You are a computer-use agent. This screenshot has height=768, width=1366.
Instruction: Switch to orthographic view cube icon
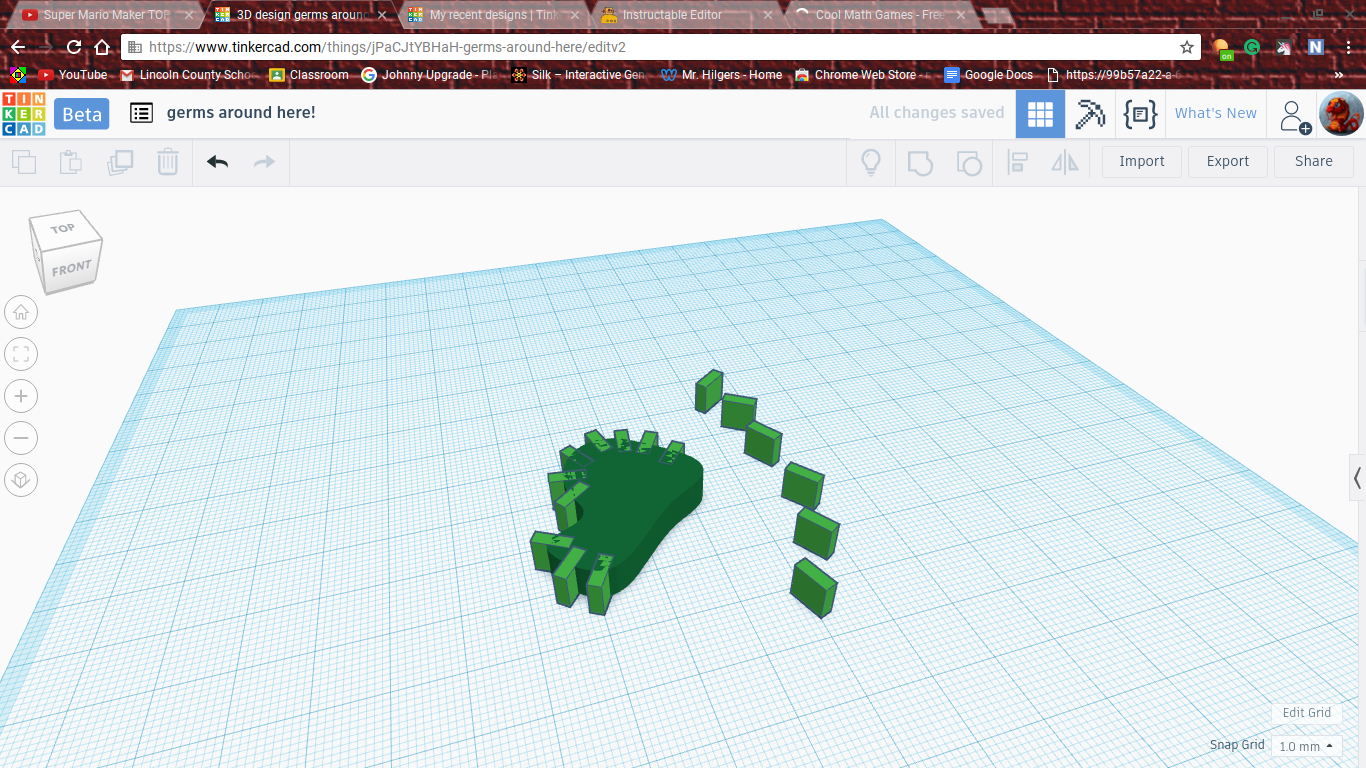tap(21, 480)
